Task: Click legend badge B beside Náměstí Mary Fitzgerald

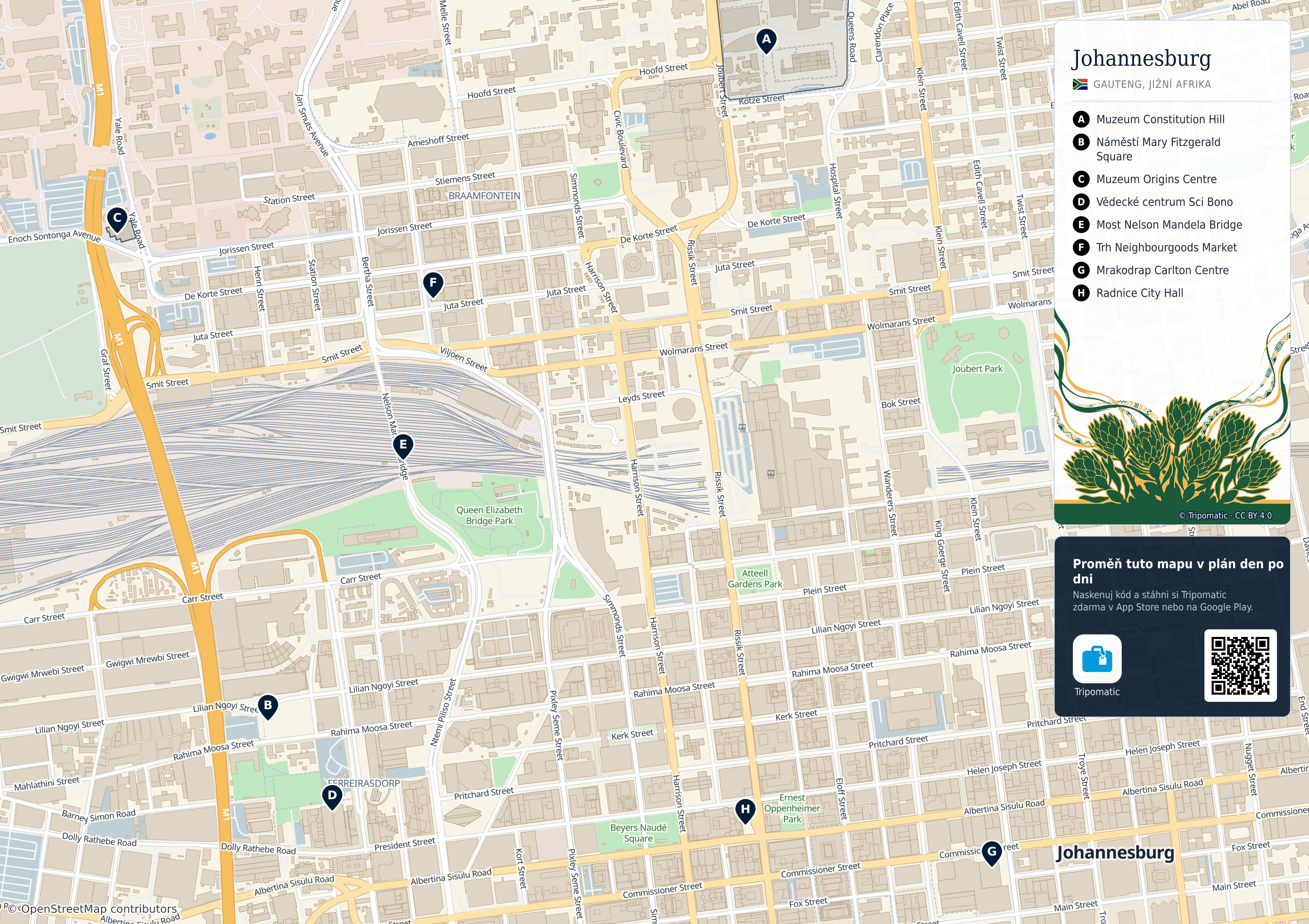Action: tap(1081, 142)
